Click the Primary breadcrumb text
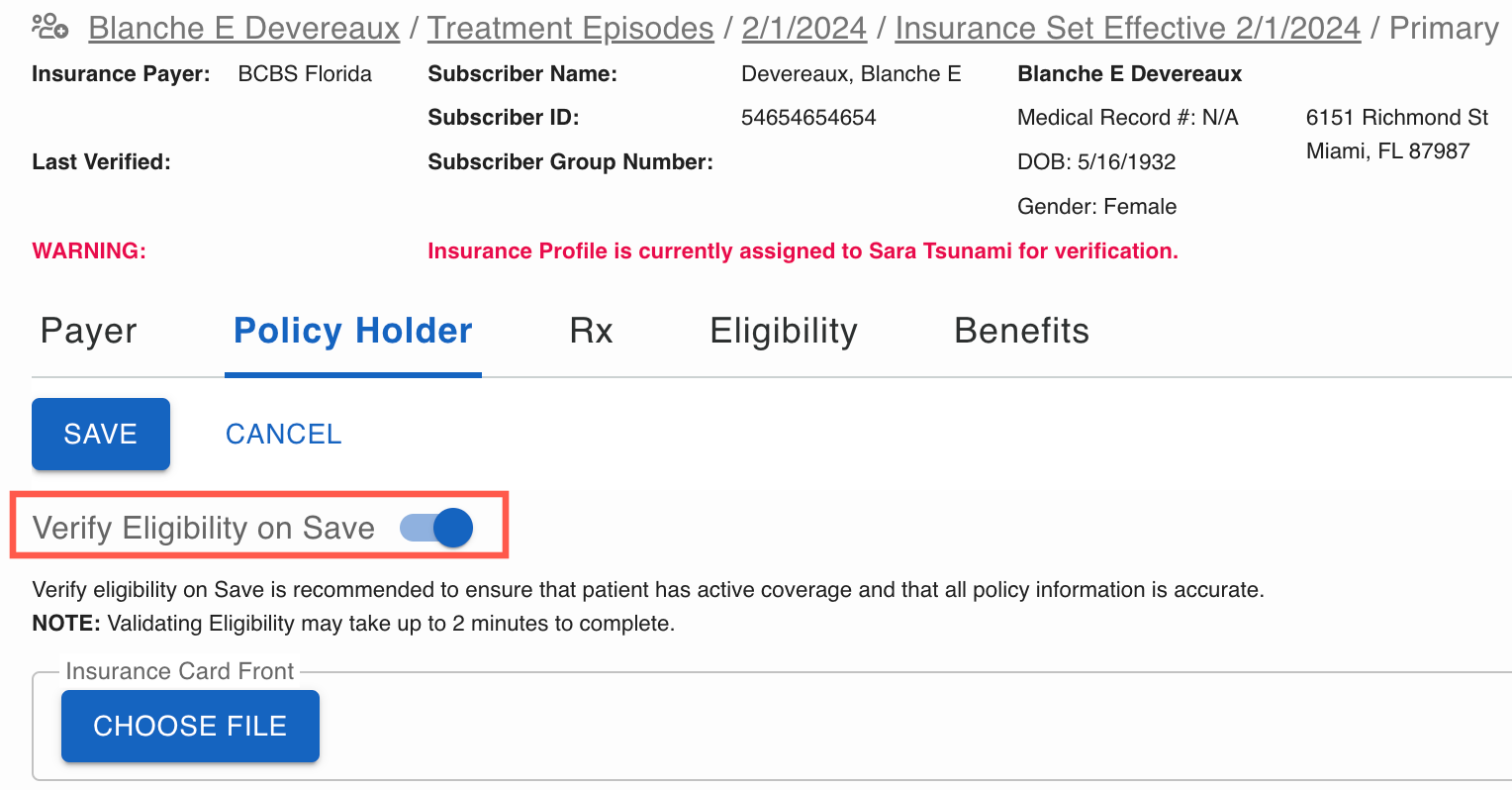Screen dimensions: 1512x790 point(1444,29)
